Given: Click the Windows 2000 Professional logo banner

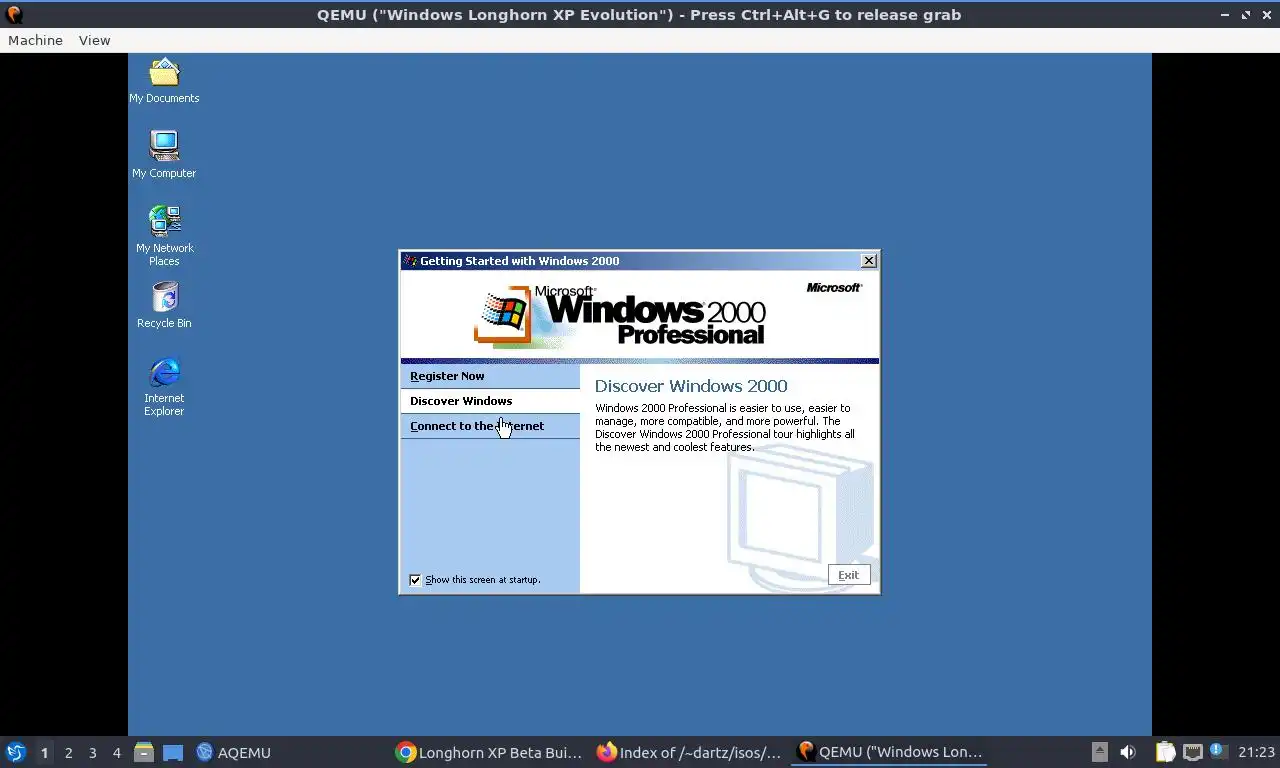Looking at the screenshot, I should coord(620,315).
